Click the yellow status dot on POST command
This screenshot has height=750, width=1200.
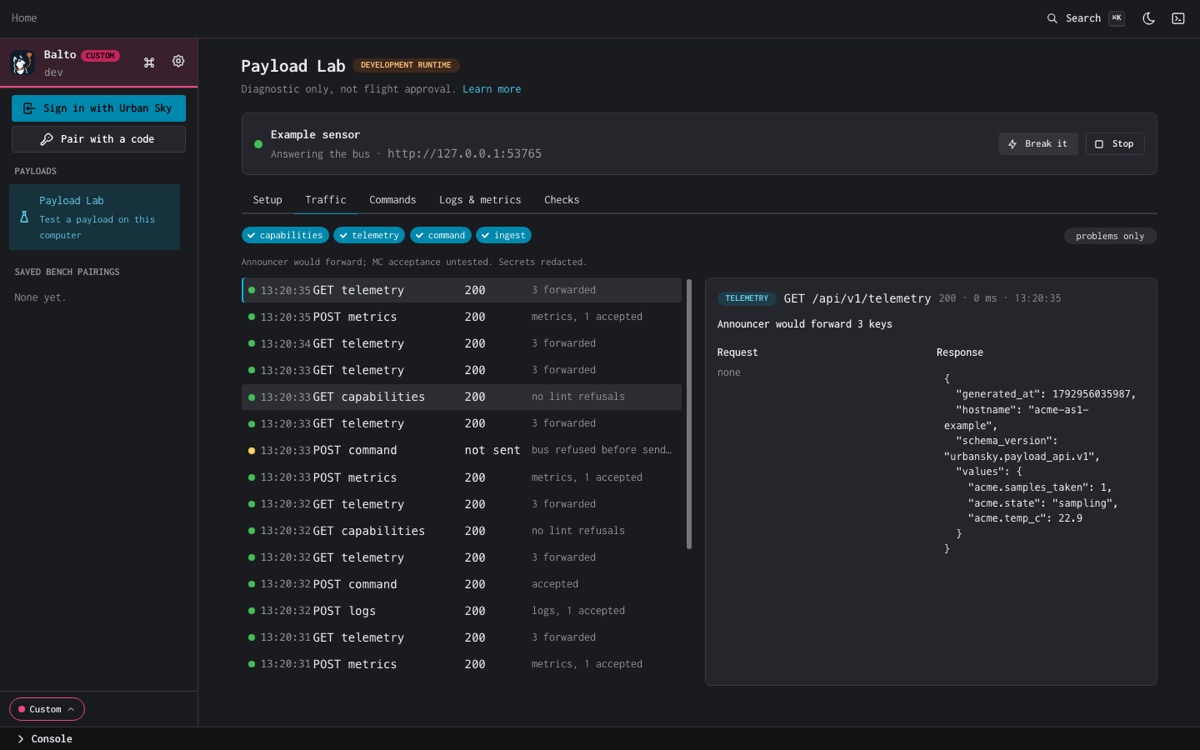251,451
